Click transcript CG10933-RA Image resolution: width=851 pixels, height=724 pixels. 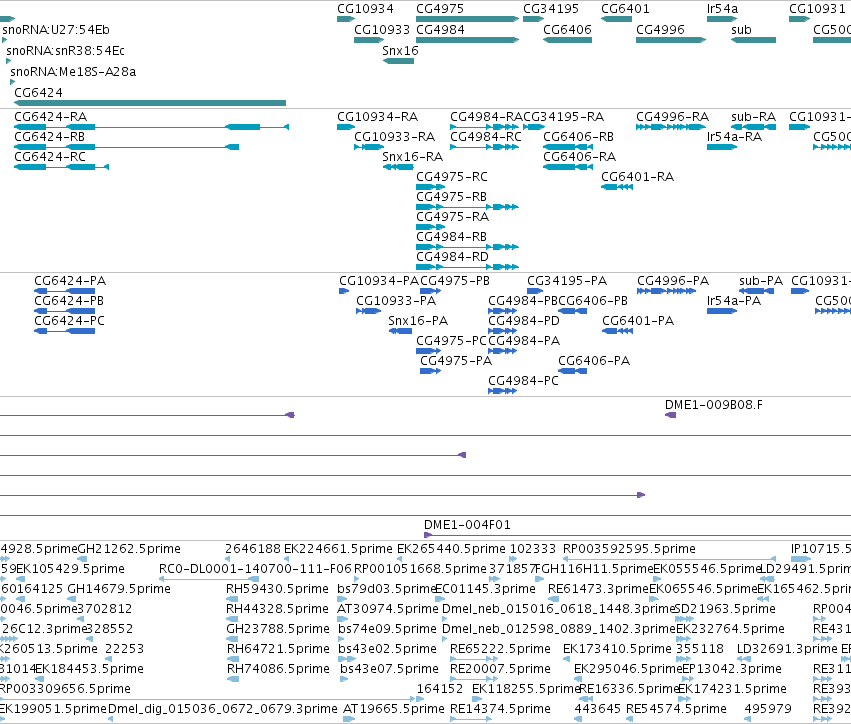pos(369,147)
